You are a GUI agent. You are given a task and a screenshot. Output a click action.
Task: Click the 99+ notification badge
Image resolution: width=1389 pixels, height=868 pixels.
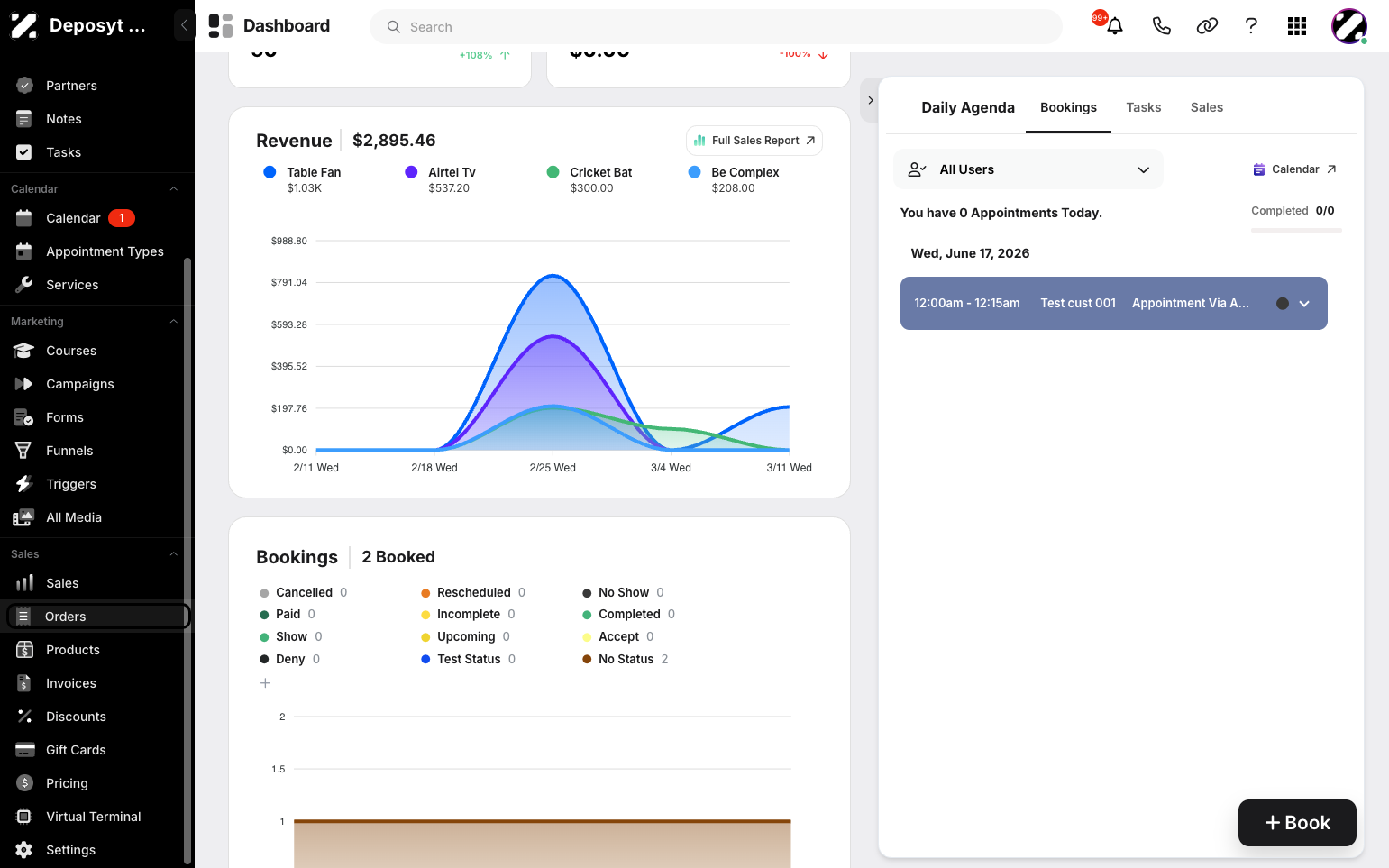click(x=1100, y=17)
